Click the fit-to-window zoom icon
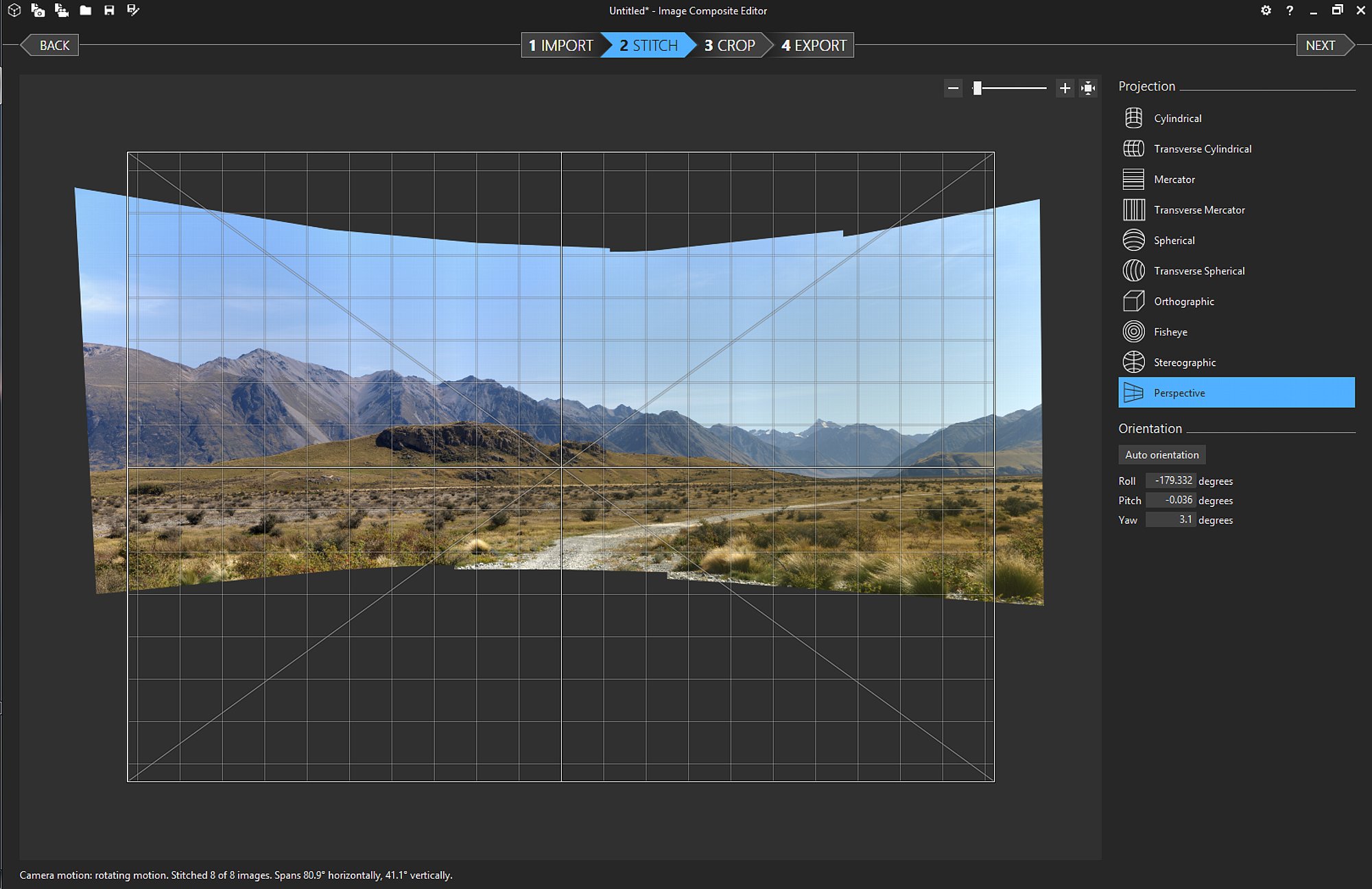Screen dimensions: 1372x889 (1088, 88)
